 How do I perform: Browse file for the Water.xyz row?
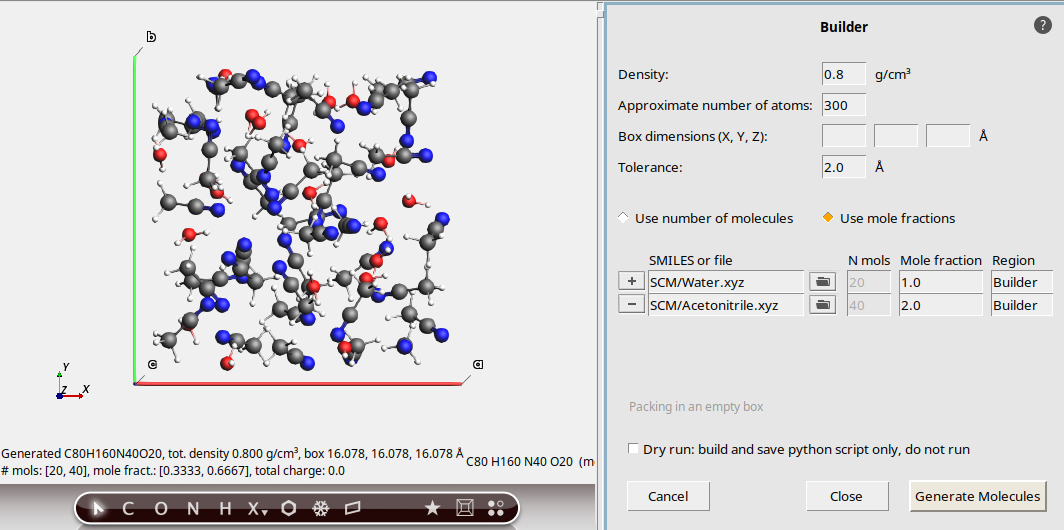823,282
